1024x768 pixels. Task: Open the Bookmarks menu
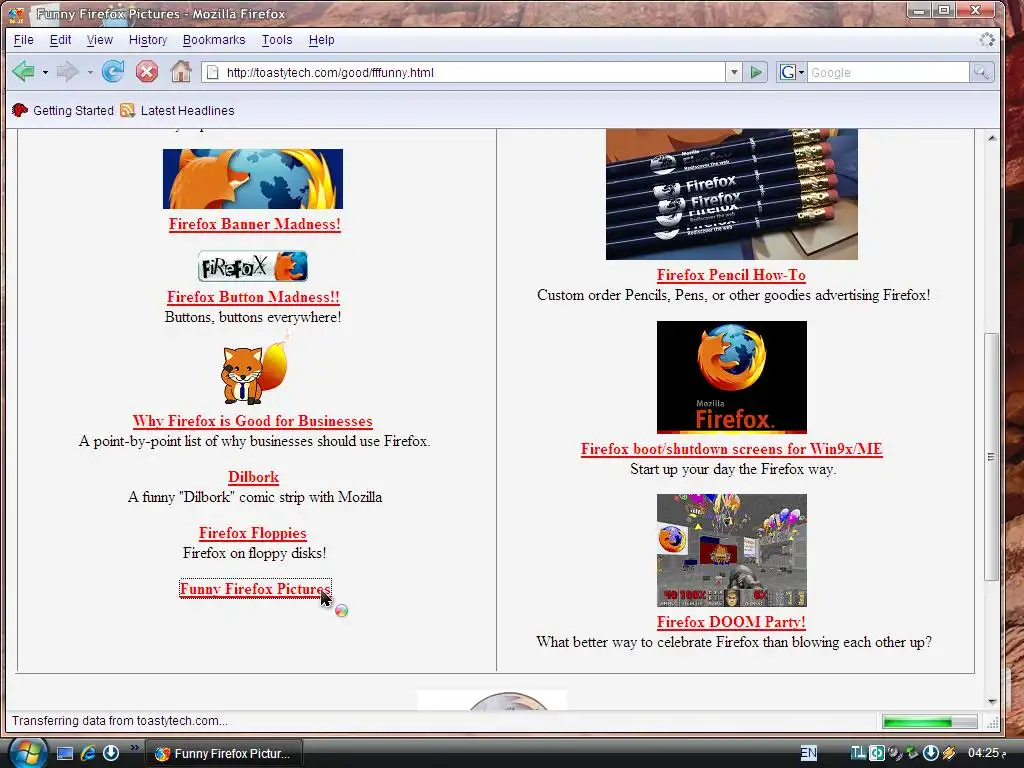tap(214, 40)
